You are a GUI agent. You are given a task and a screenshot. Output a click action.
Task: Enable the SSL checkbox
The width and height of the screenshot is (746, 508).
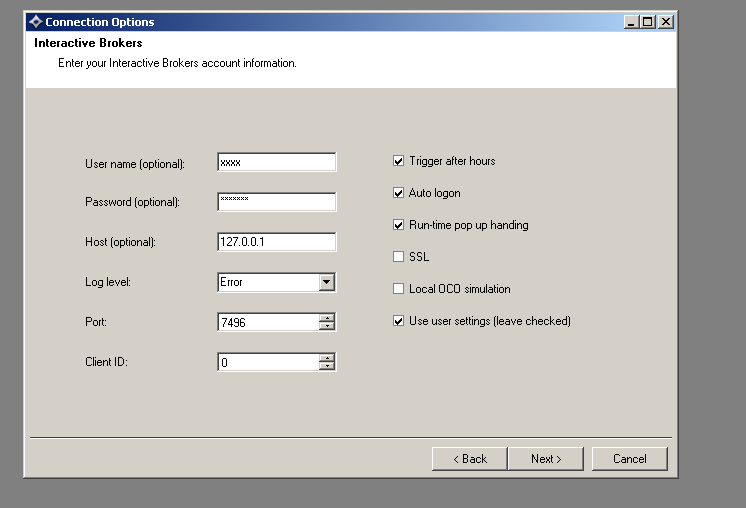coord(398,257)
